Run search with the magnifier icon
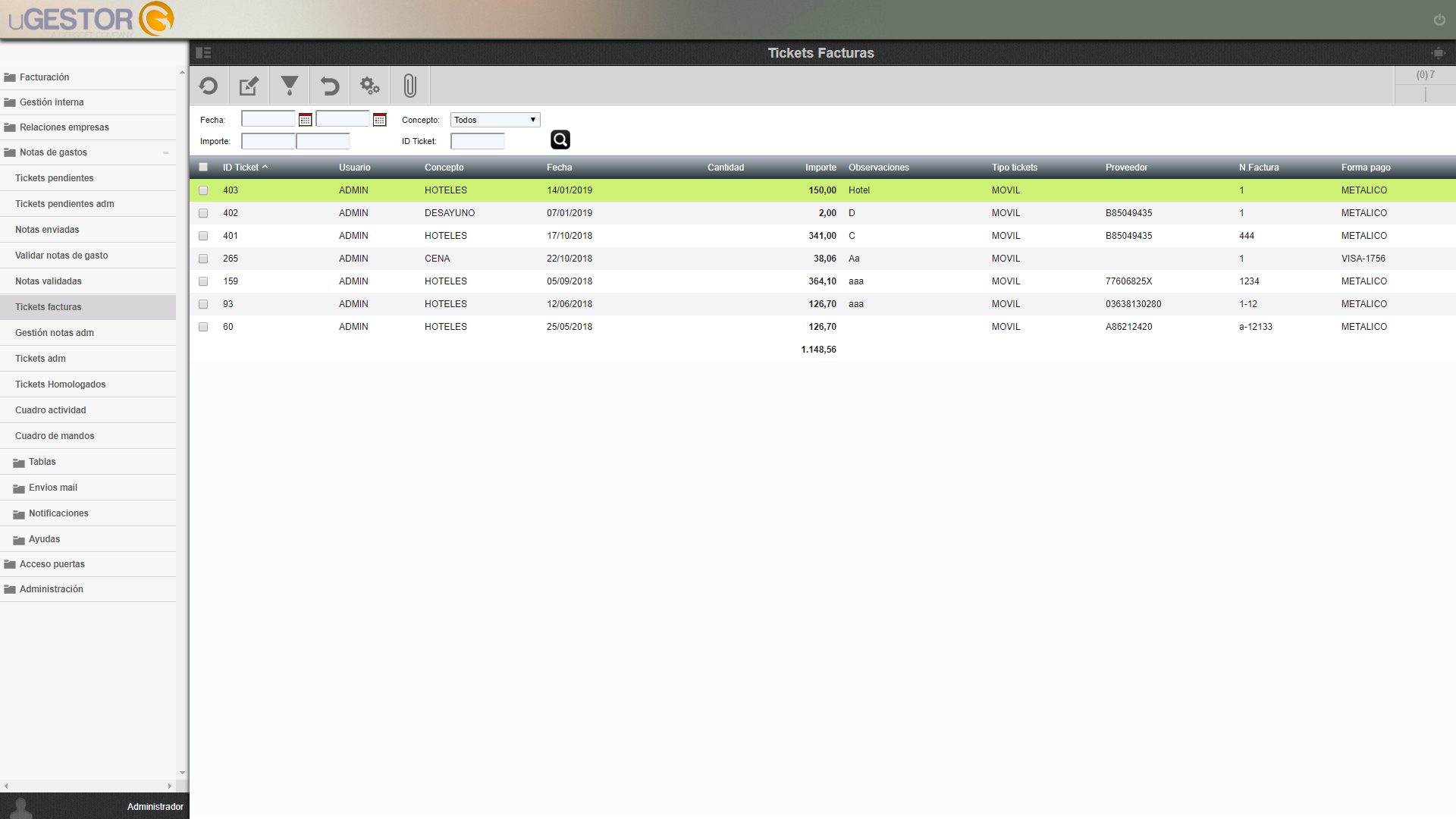 coord(560,140)
